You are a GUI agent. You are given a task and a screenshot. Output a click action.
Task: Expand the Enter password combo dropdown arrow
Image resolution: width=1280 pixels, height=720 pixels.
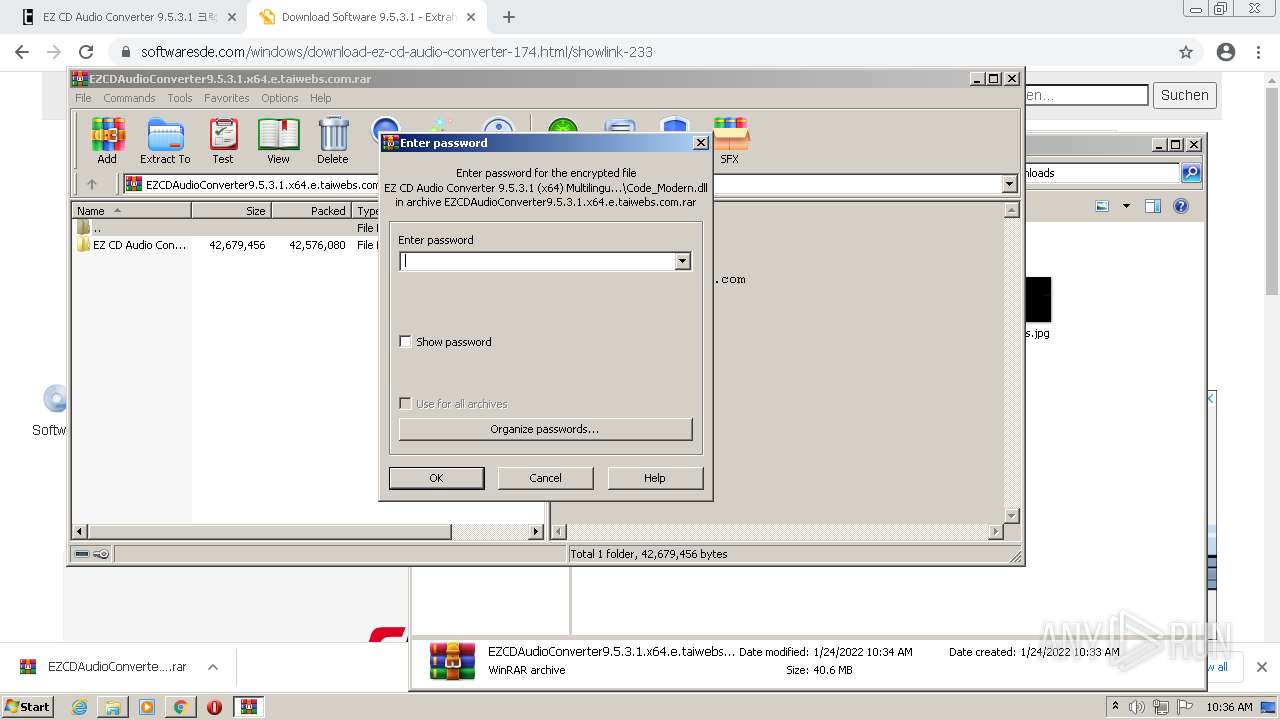[682, 262]
